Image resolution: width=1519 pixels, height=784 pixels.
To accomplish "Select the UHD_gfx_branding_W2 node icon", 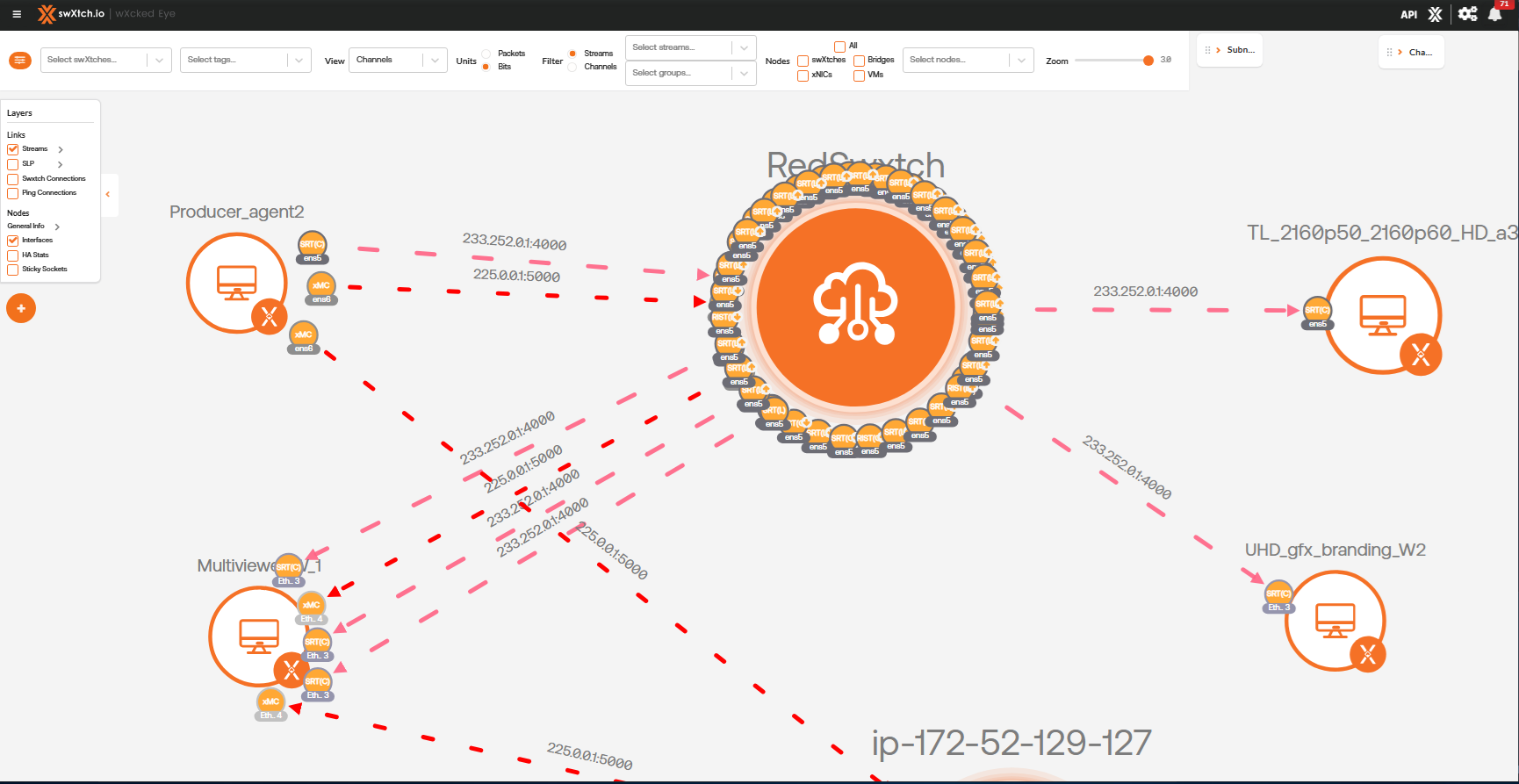I will 1335,620.
